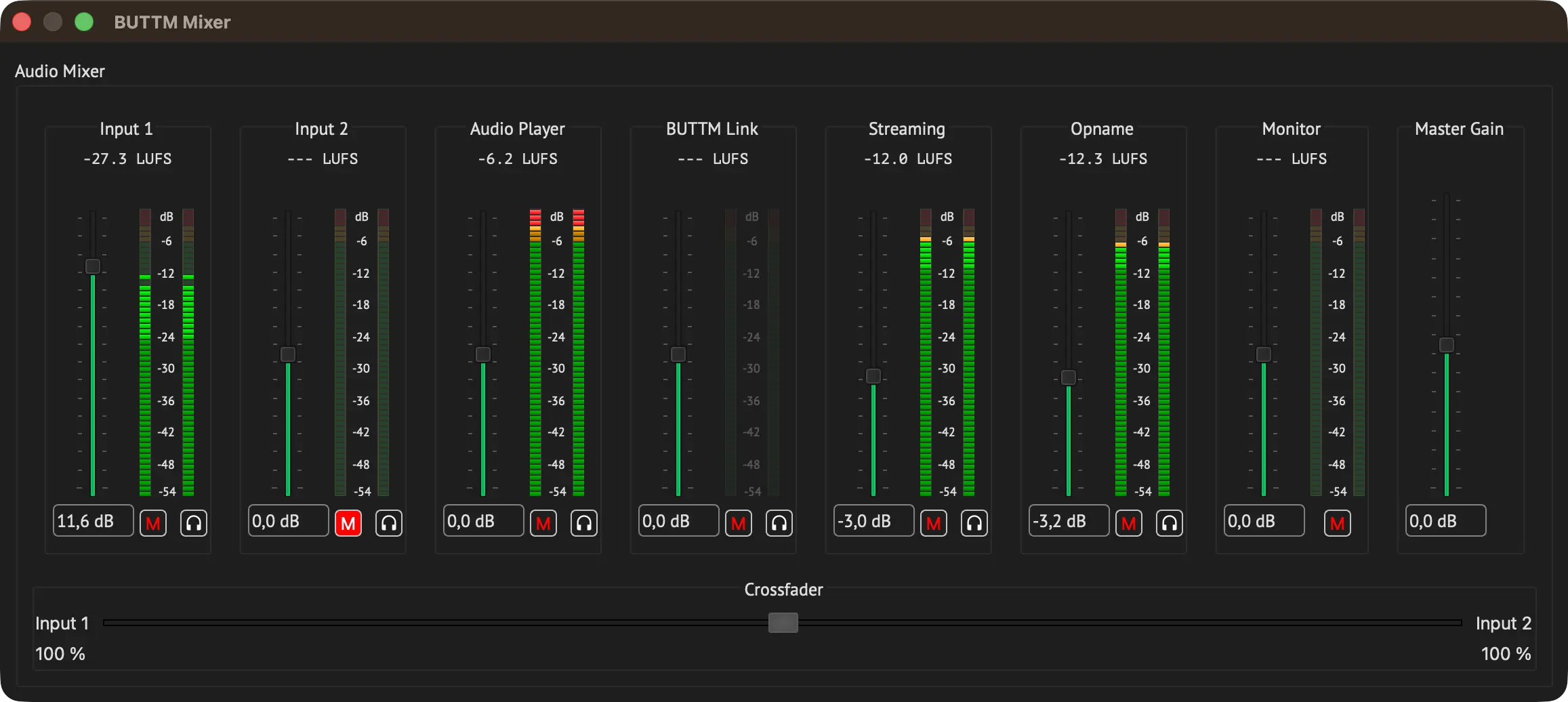Enable headphone cue for Audio Player
This screenshot has width=1568, height=702.
click(584, 523)
